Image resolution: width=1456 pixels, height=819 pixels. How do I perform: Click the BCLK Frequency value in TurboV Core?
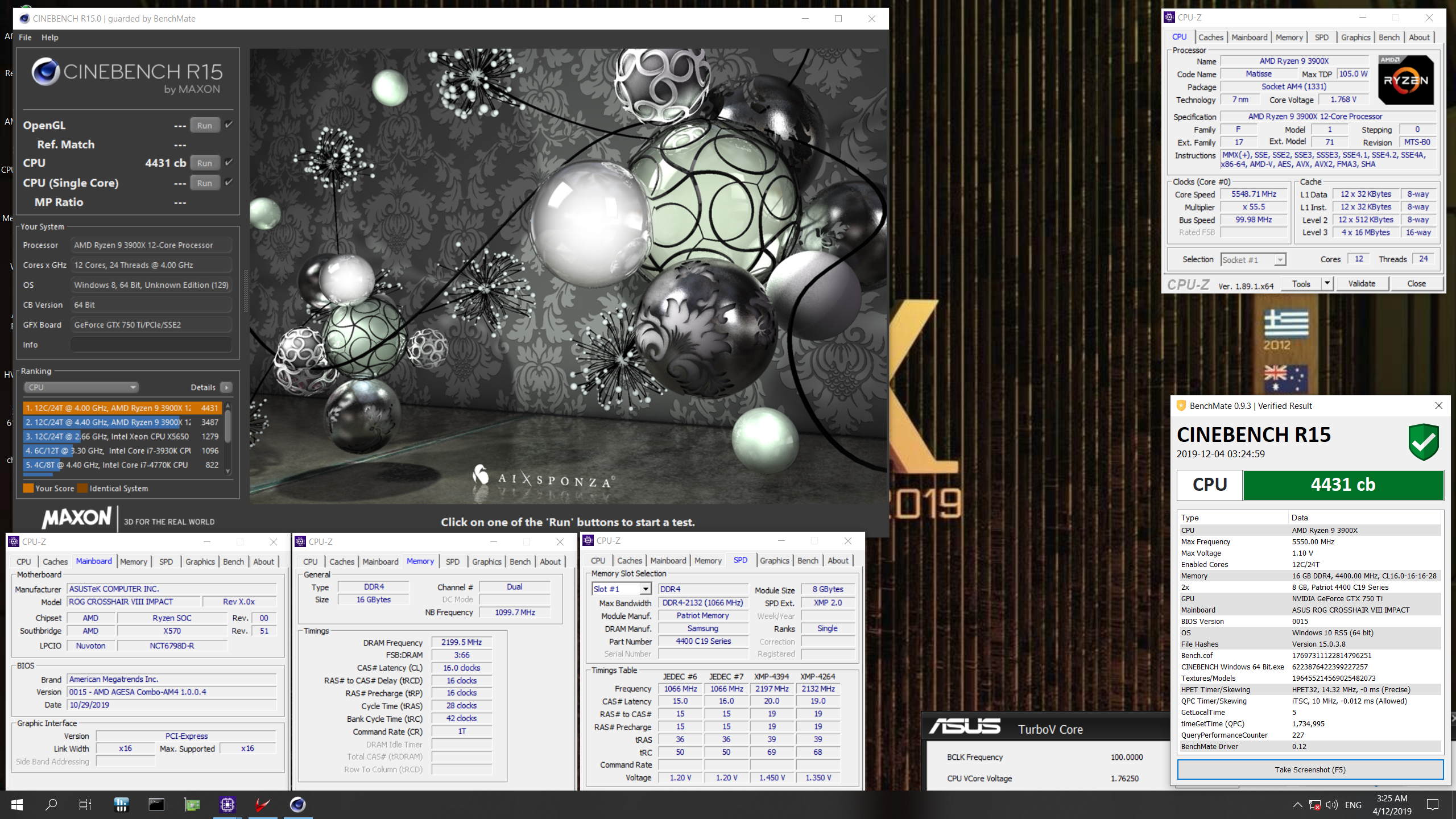pos(1127,757)
